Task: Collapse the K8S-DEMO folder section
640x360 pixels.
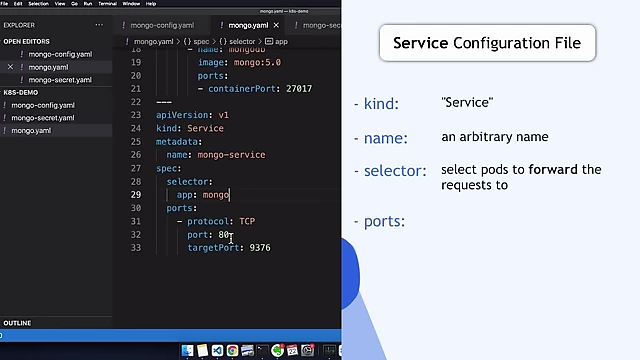Action: tap(21, 93)
